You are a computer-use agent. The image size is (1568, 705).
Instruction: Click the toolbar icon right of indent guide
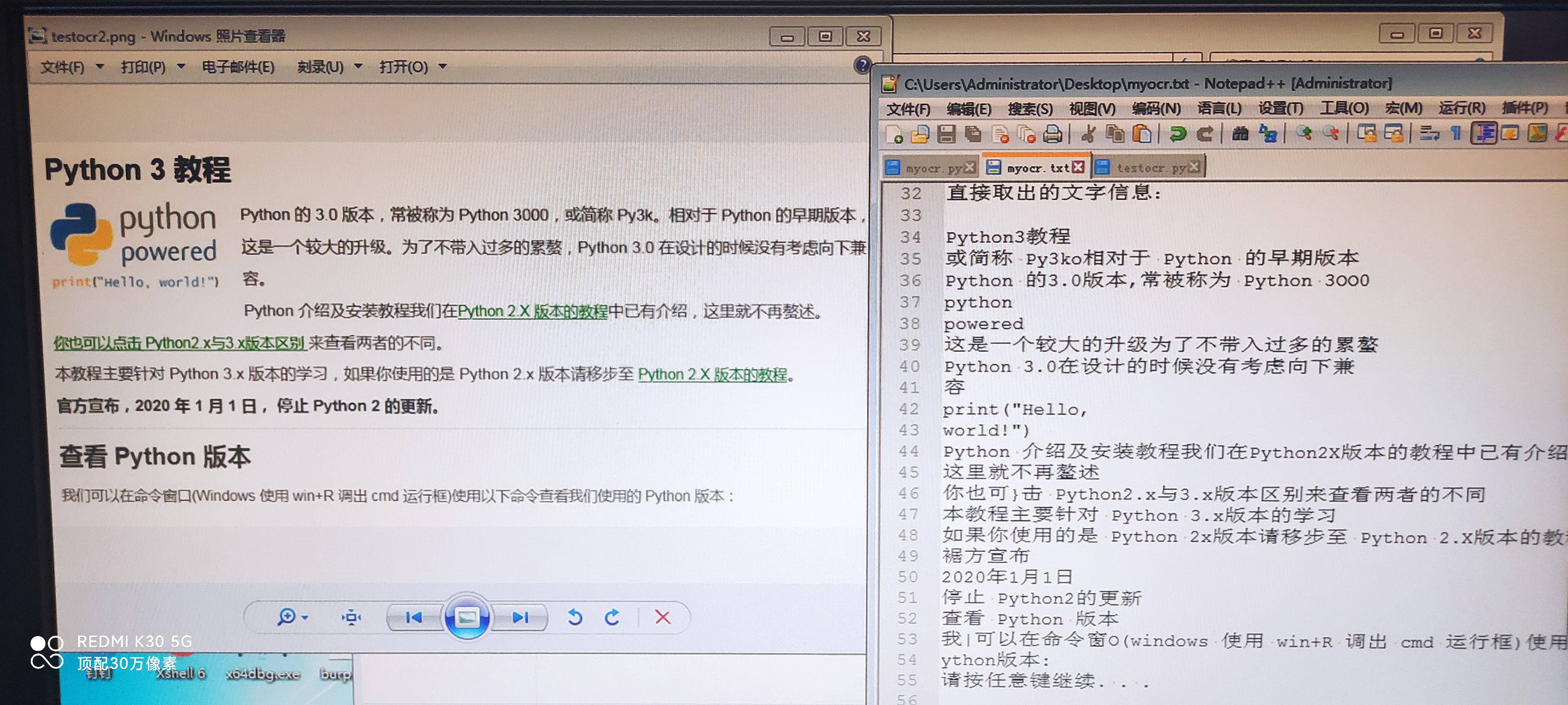(x=1510, y=133)
